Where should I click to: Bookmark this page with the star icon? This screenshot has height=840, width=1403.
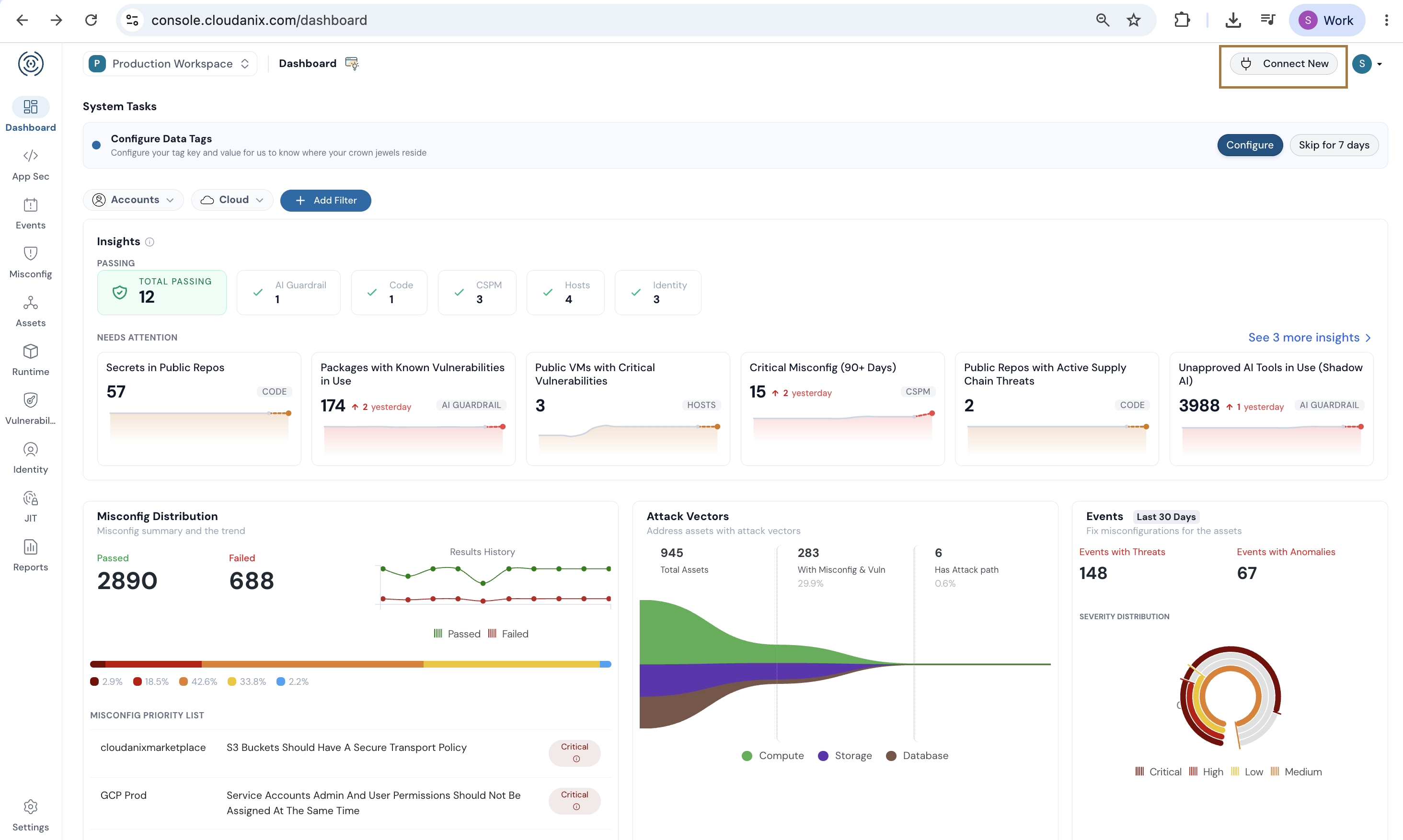(1134, 21)
